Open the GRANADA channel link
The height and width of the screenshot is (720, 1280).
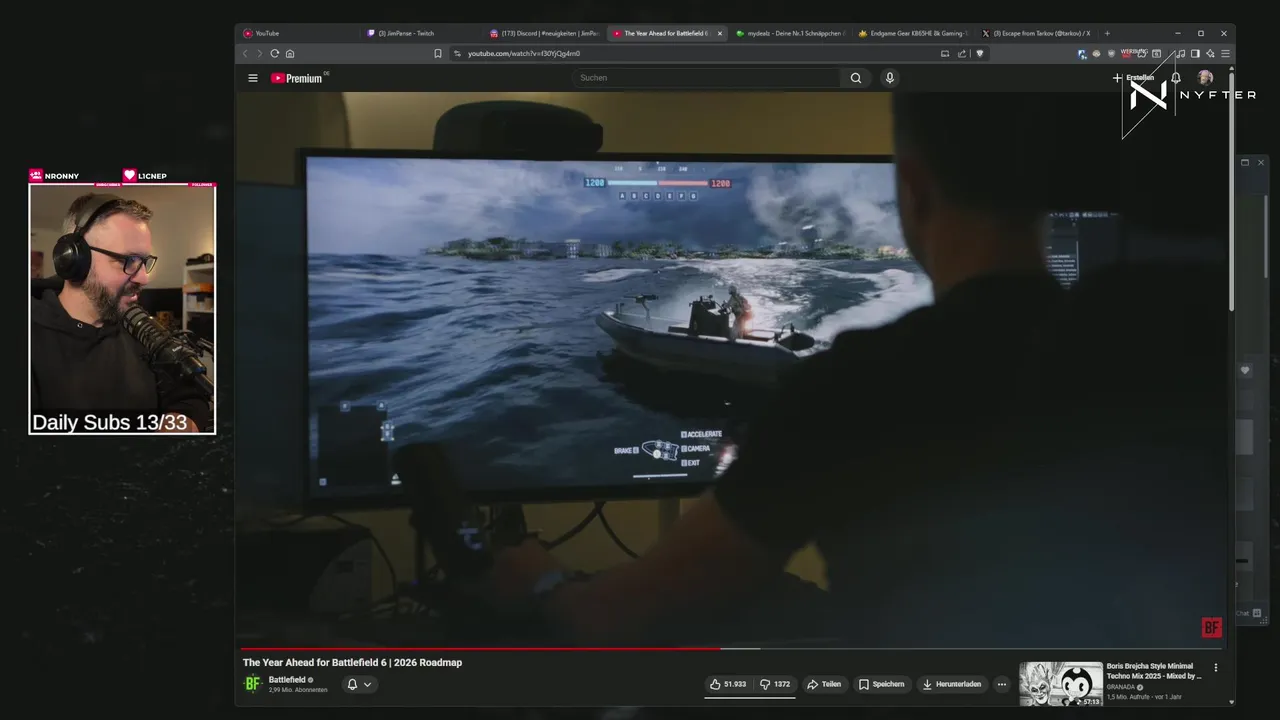[x=1121, y=687]
